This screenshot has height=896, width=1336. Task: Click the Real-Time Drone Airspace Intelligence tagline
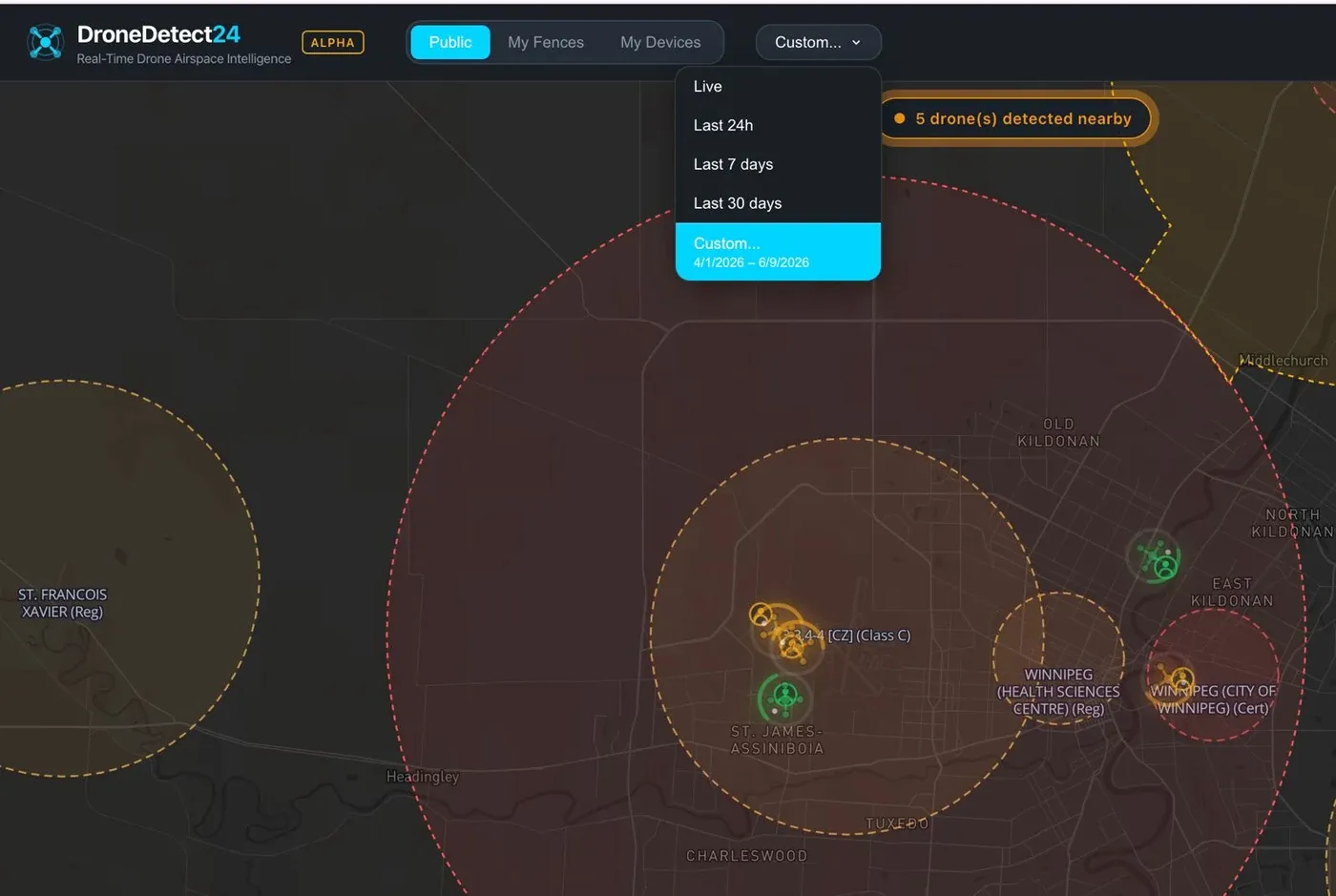pyautogui.click(x=184, y=59)
